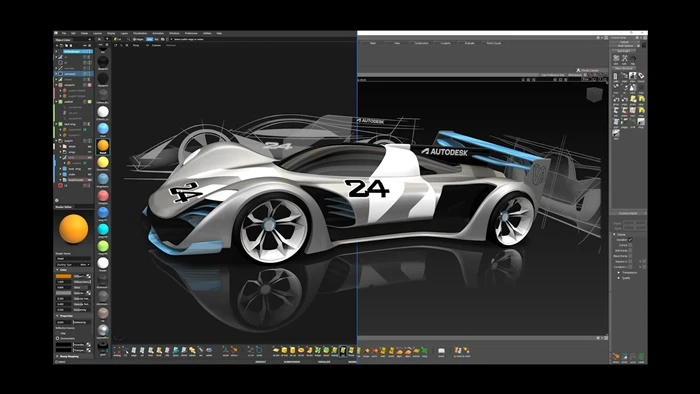The image size is (700, 394).
Task: Click the texture map button beside the Diffuse color
Action: pos(88,276)
